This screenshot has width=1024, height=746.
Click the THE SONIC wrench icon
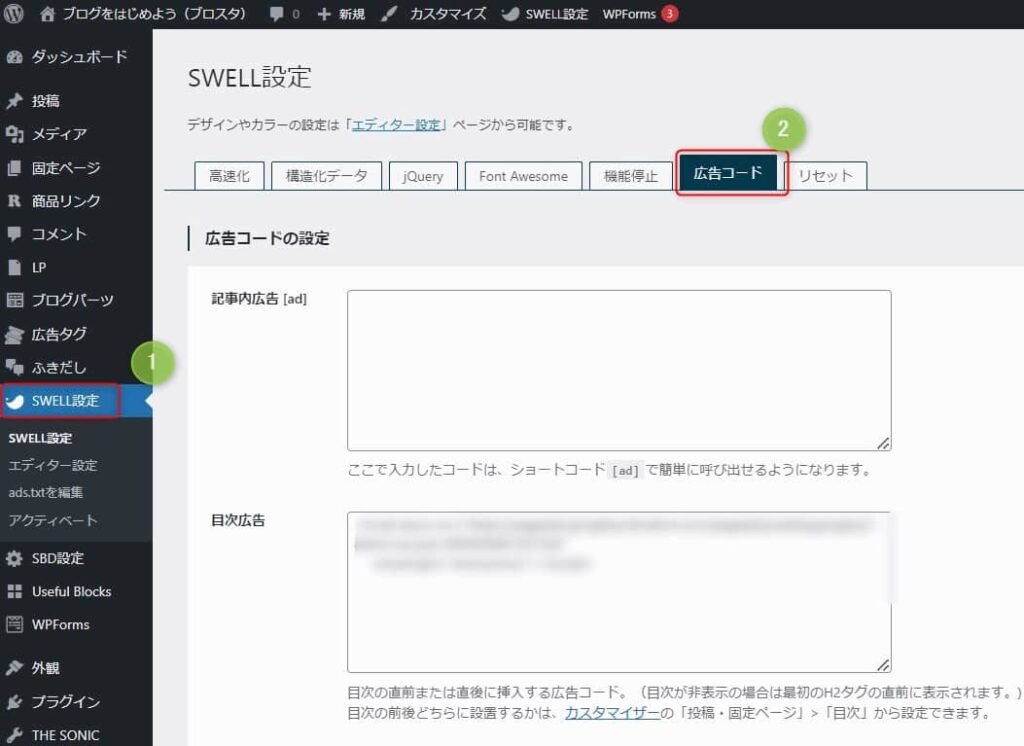click(x=14, y=735)
